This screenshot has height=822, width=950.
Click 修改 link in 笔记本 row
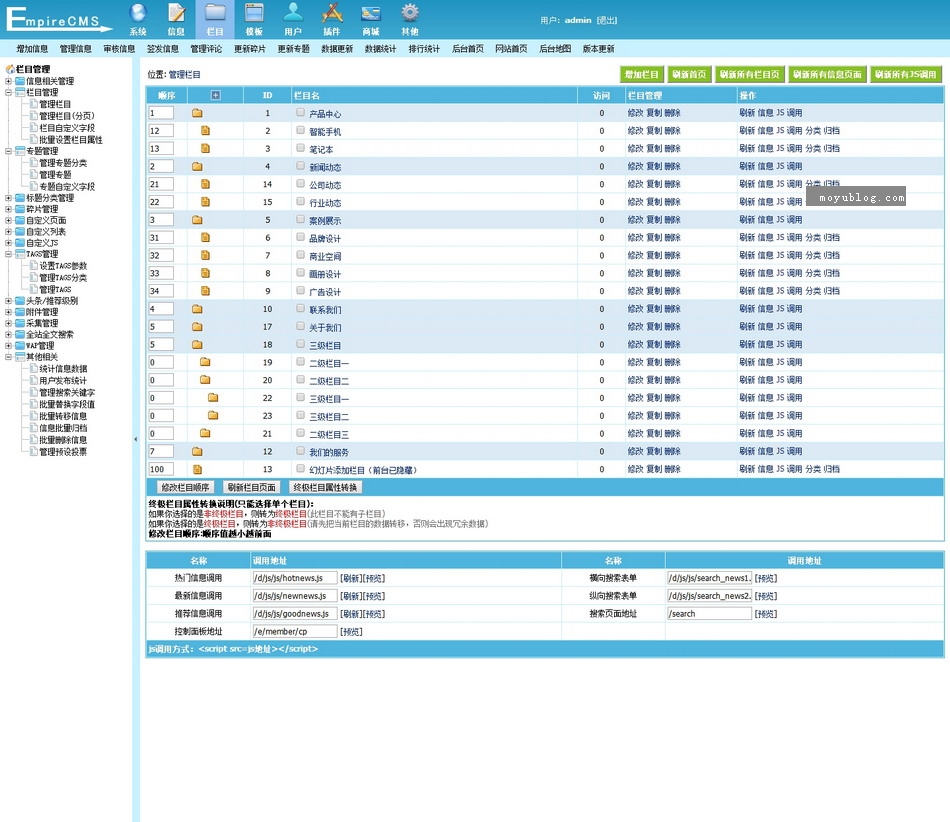(x=636, y=148)
